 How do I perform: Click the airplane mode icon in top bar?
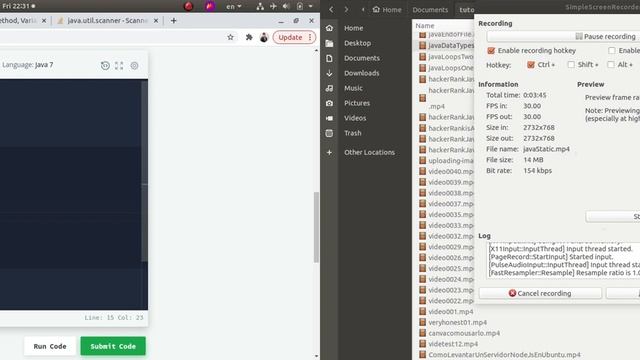[x=273, y=6]
